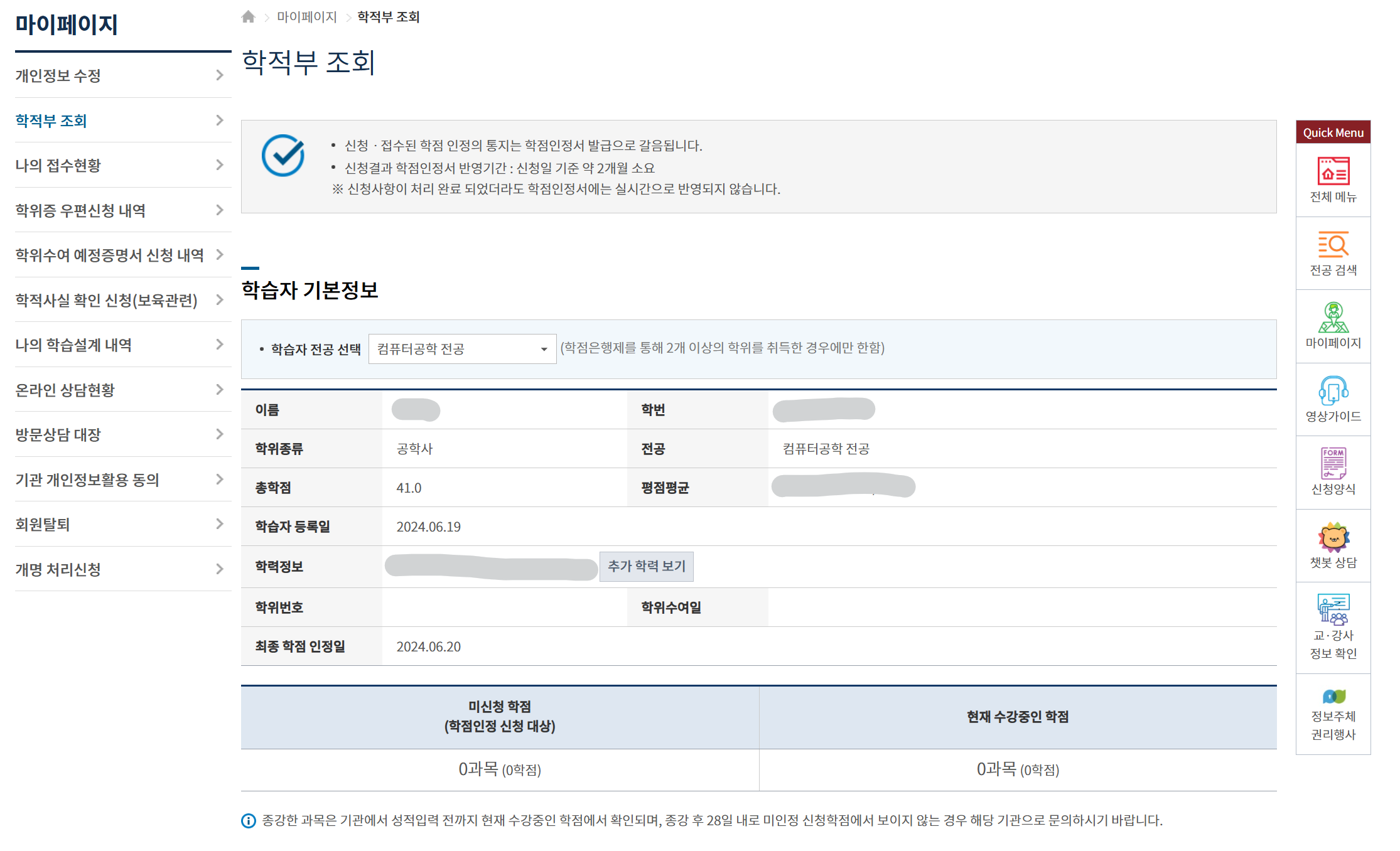Open 학습자 전공 선택 dropdown

coord(462,349)
